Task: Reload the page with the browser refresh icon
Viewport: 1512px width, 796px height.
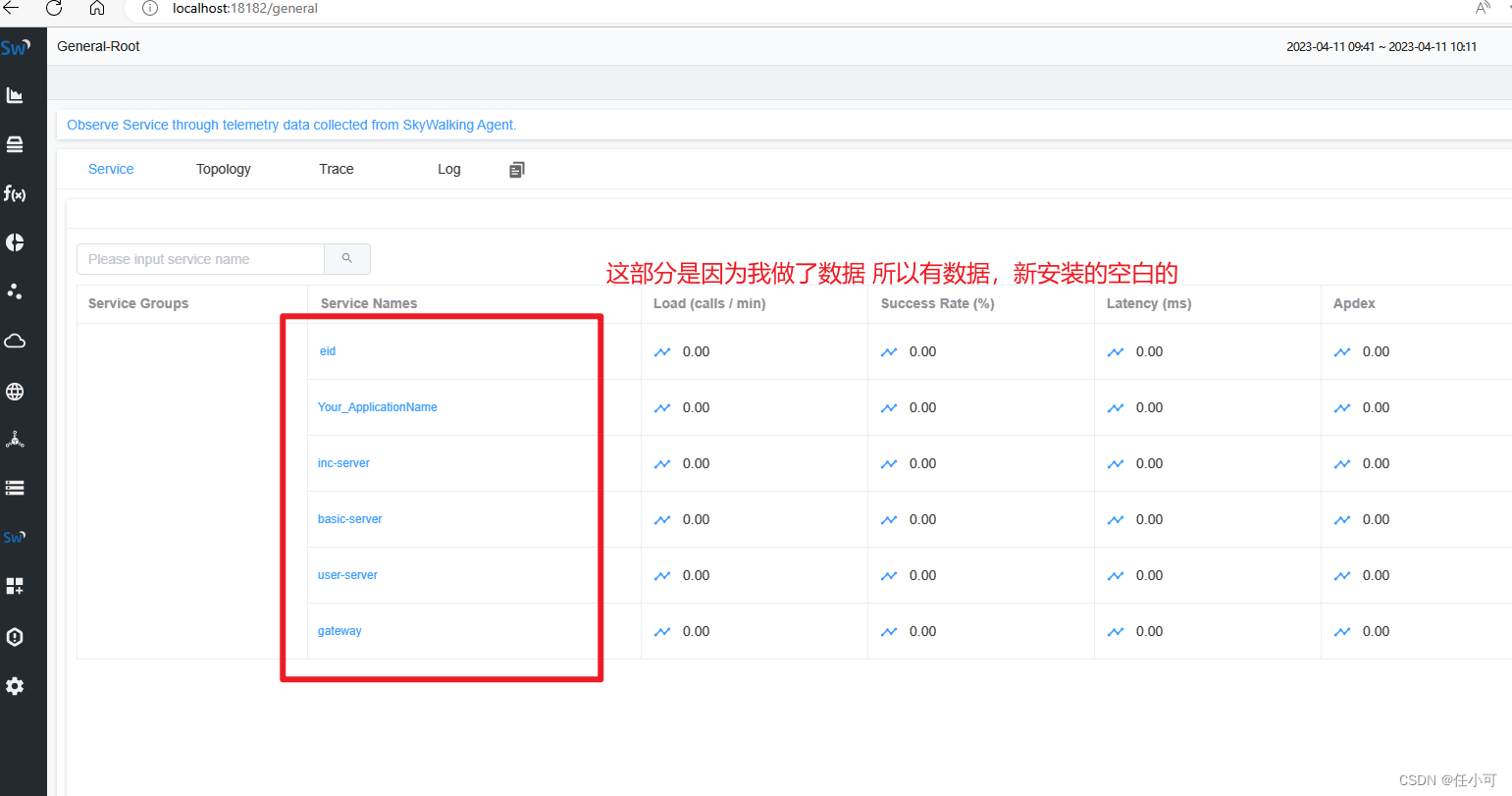Action: click(x=54, y=9)
